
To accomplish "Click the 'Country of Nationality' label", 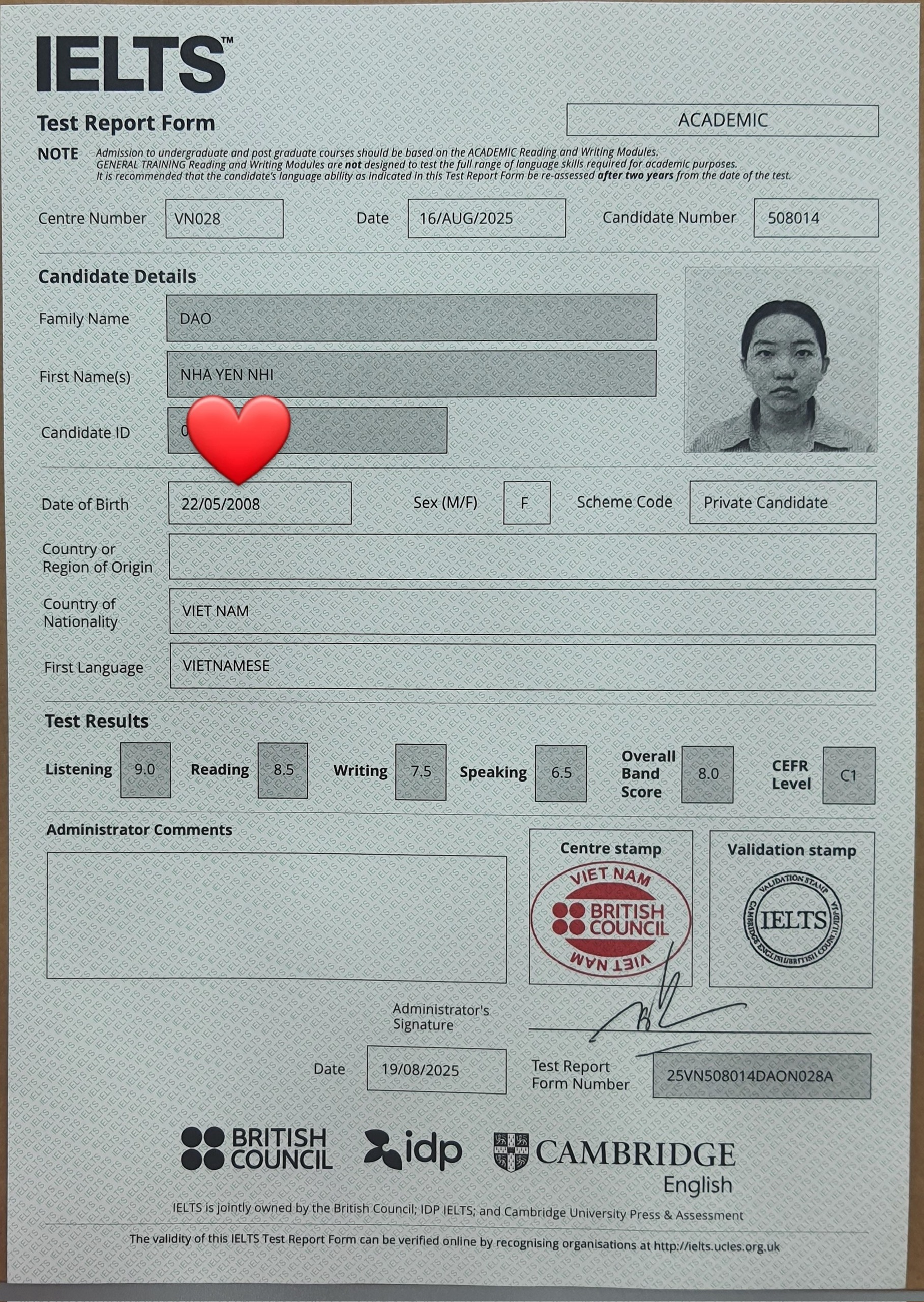I will tap(80, 612).
